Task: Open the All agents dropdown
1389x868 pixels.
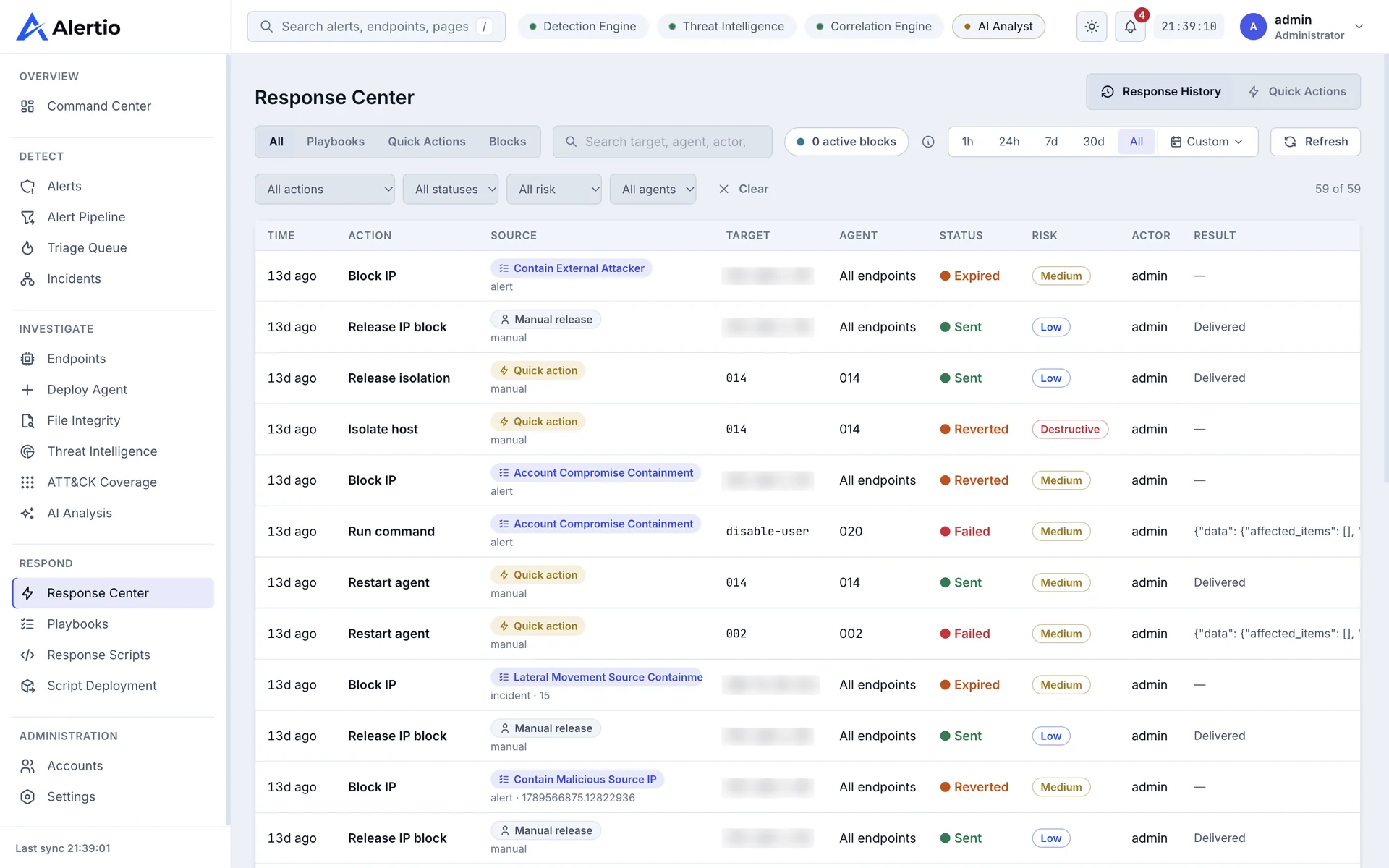Action: point(653,190)
